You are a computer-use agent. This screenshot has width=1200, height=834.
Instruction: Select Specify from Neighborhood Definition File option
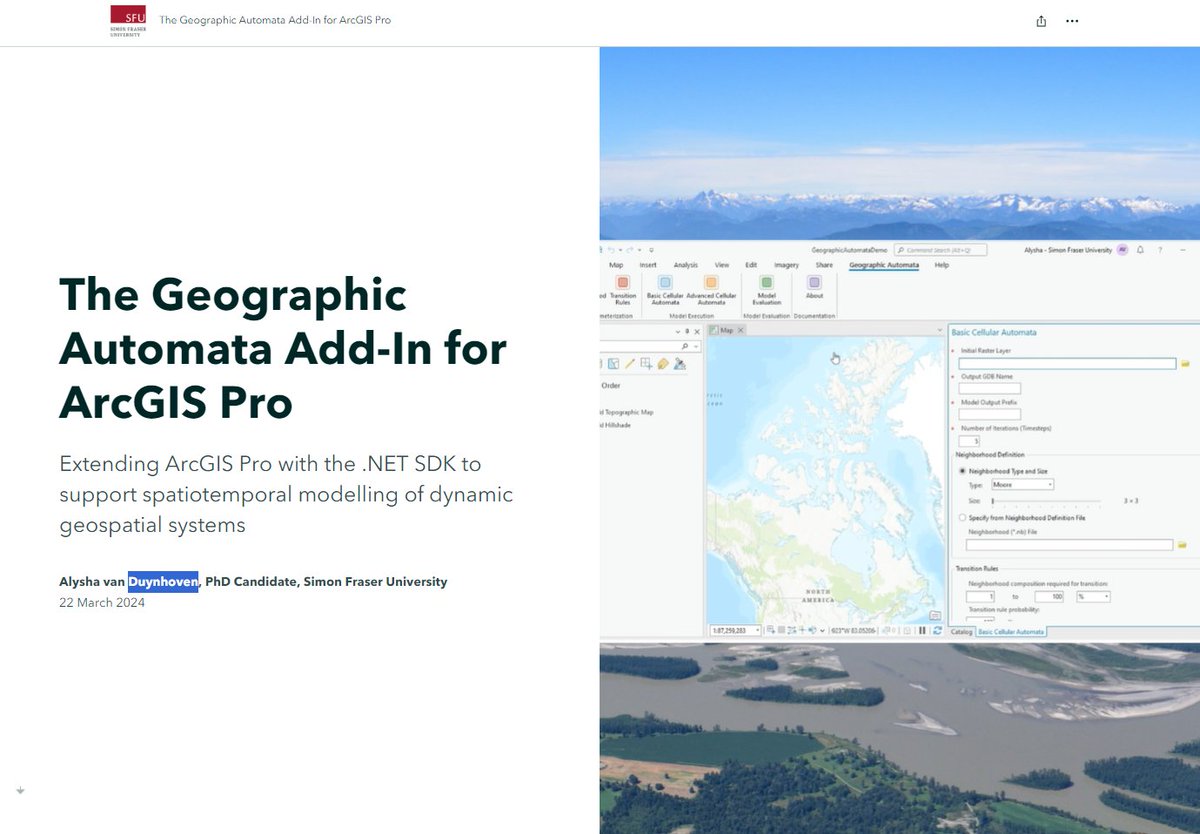pyautogui.click(x=962, y=518)
